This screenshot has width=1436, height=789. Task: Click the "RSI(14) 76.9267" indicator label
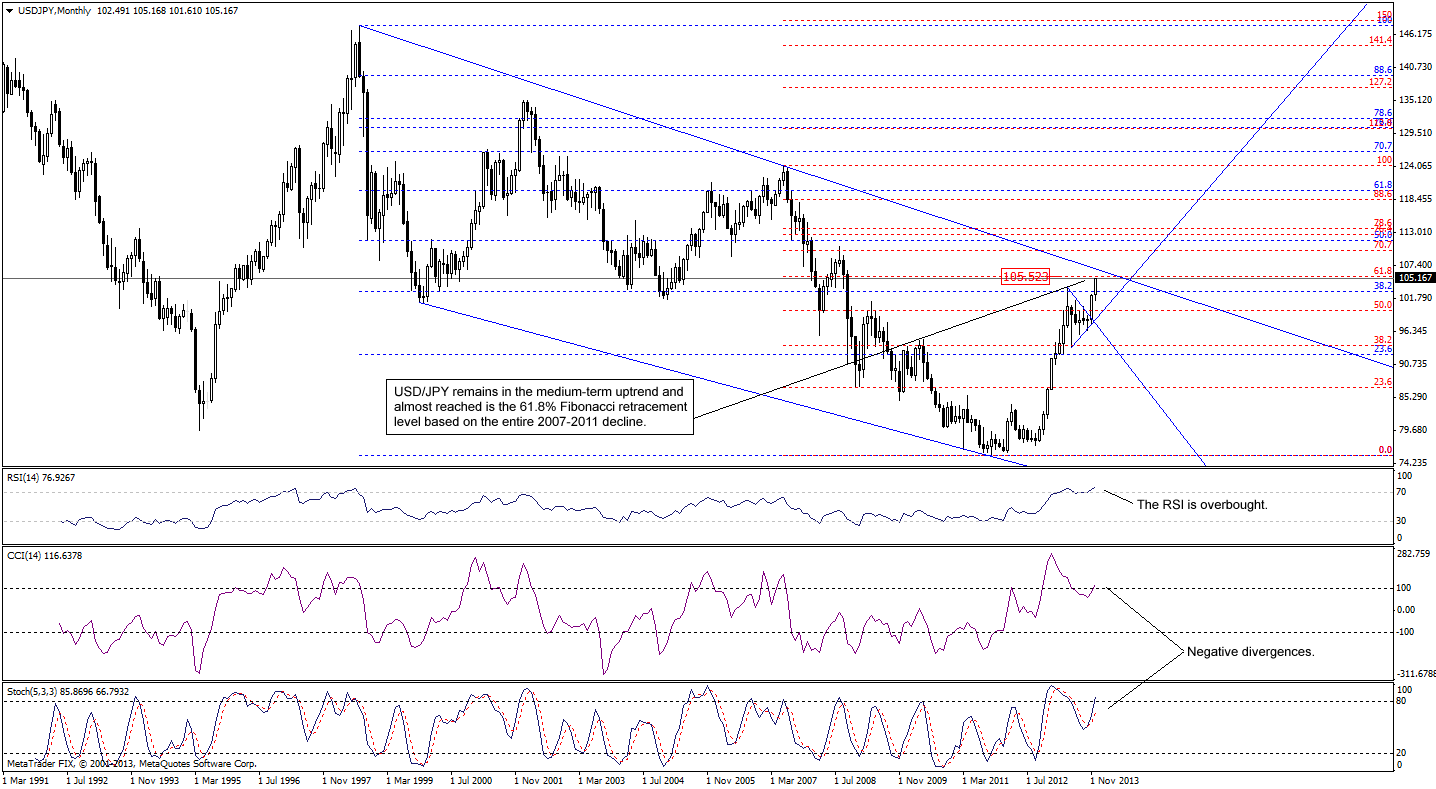[40, 478]
